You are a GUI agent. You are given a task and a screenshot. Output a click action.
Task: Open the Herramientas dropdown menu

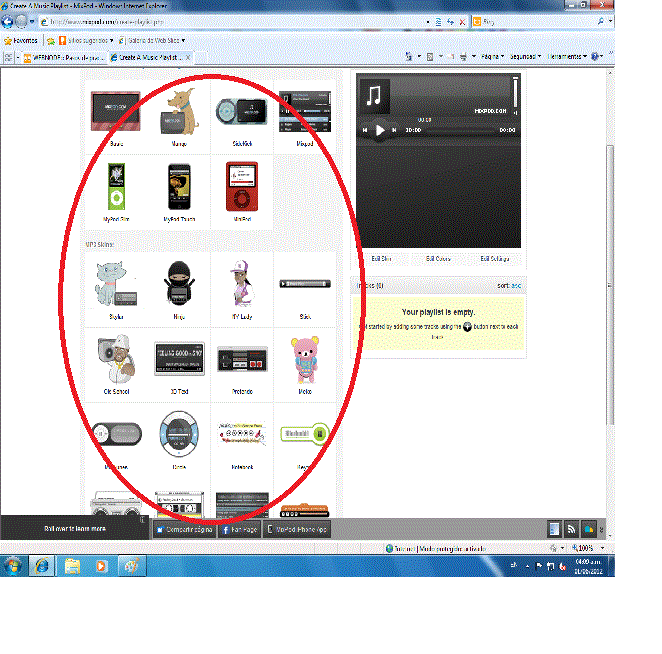tap(569, 57)
